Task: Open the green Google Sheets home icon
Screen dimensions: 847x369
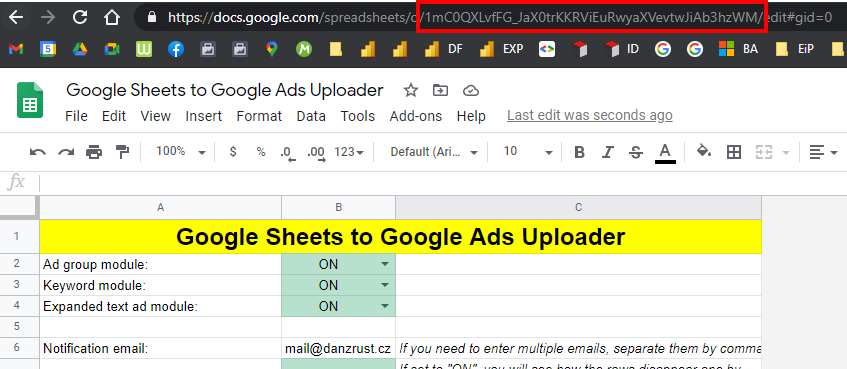Action: (x=30, y=100)
